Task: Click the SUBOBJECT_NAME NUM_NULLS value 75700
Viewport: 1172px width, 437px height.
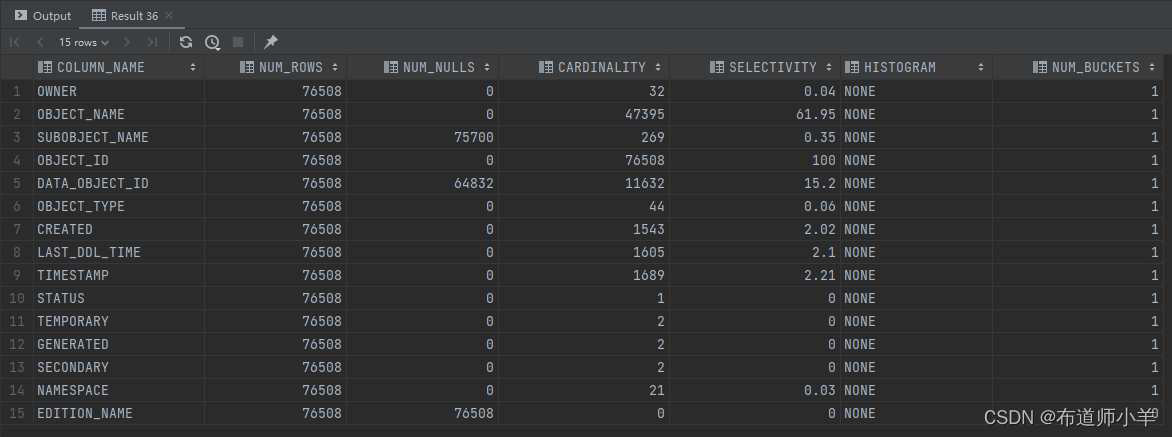Action: click(x=470, y=137)
